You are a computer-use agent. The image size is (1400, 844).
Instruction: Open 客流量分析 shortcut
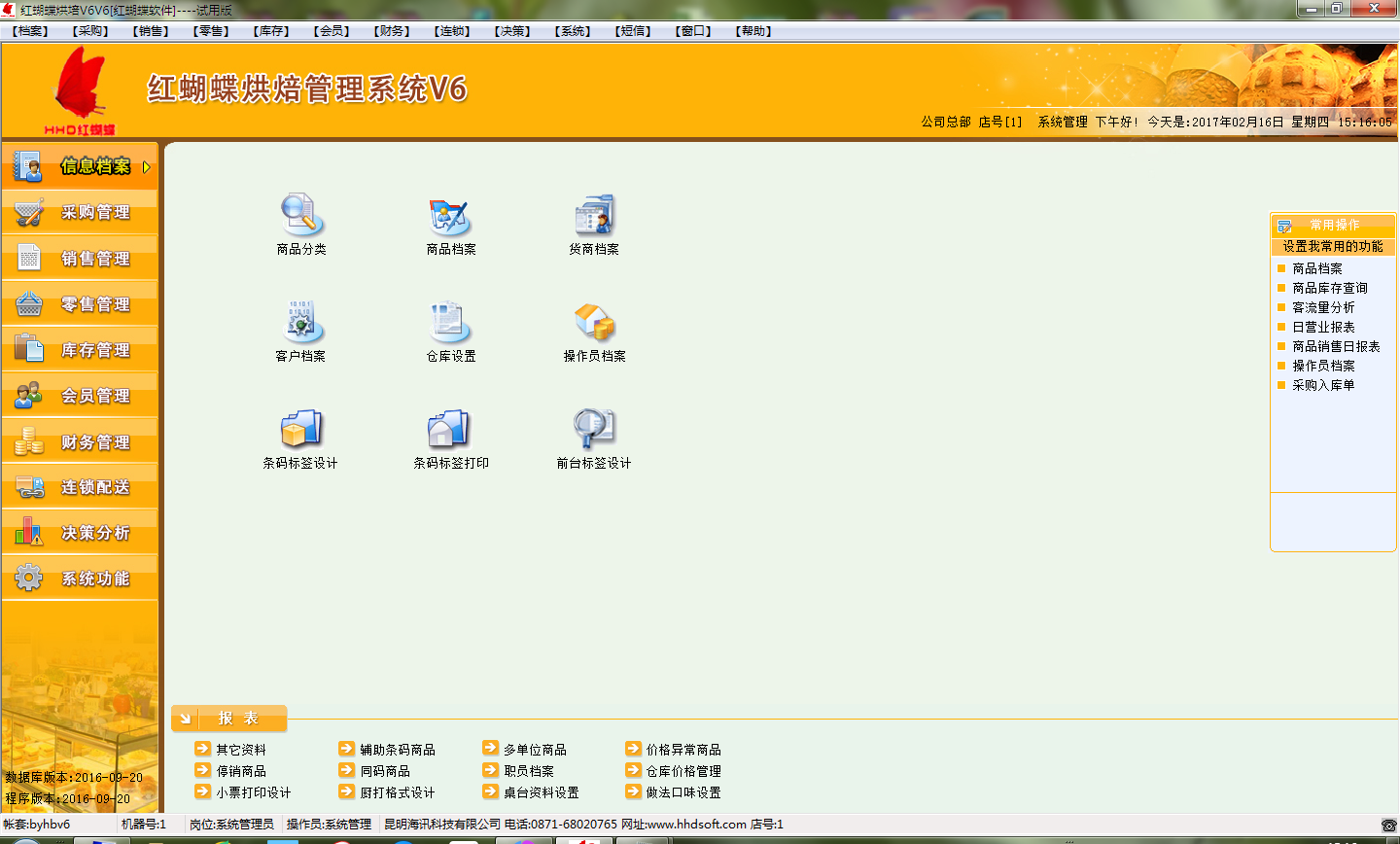[x=1323, y=307]
